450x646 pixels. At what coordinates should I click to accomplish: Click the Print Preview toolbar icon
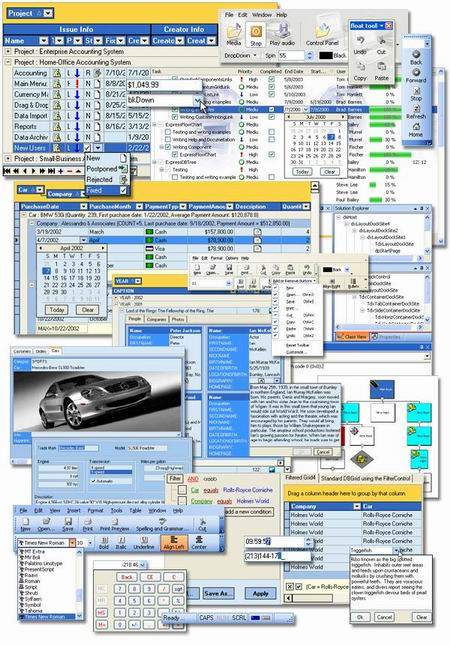tap(115, 522)
